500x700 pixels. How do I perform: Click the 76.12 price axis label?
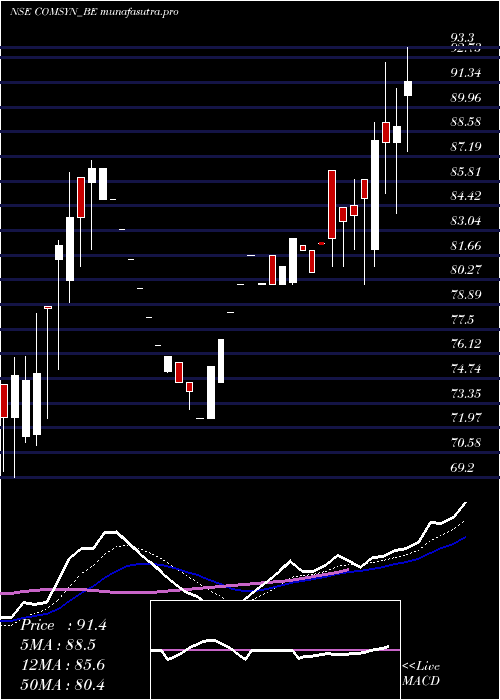(x=466, y=344)
